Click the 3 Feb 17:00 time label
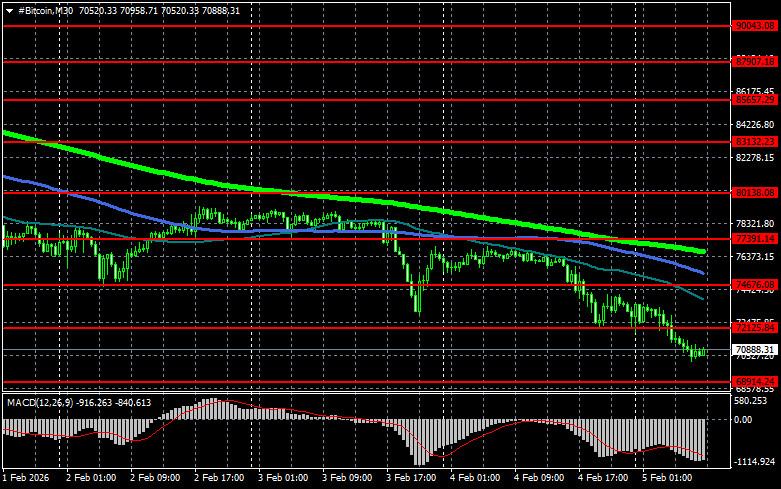This screenshot has width=781, height=489. [x=410, y=479]
